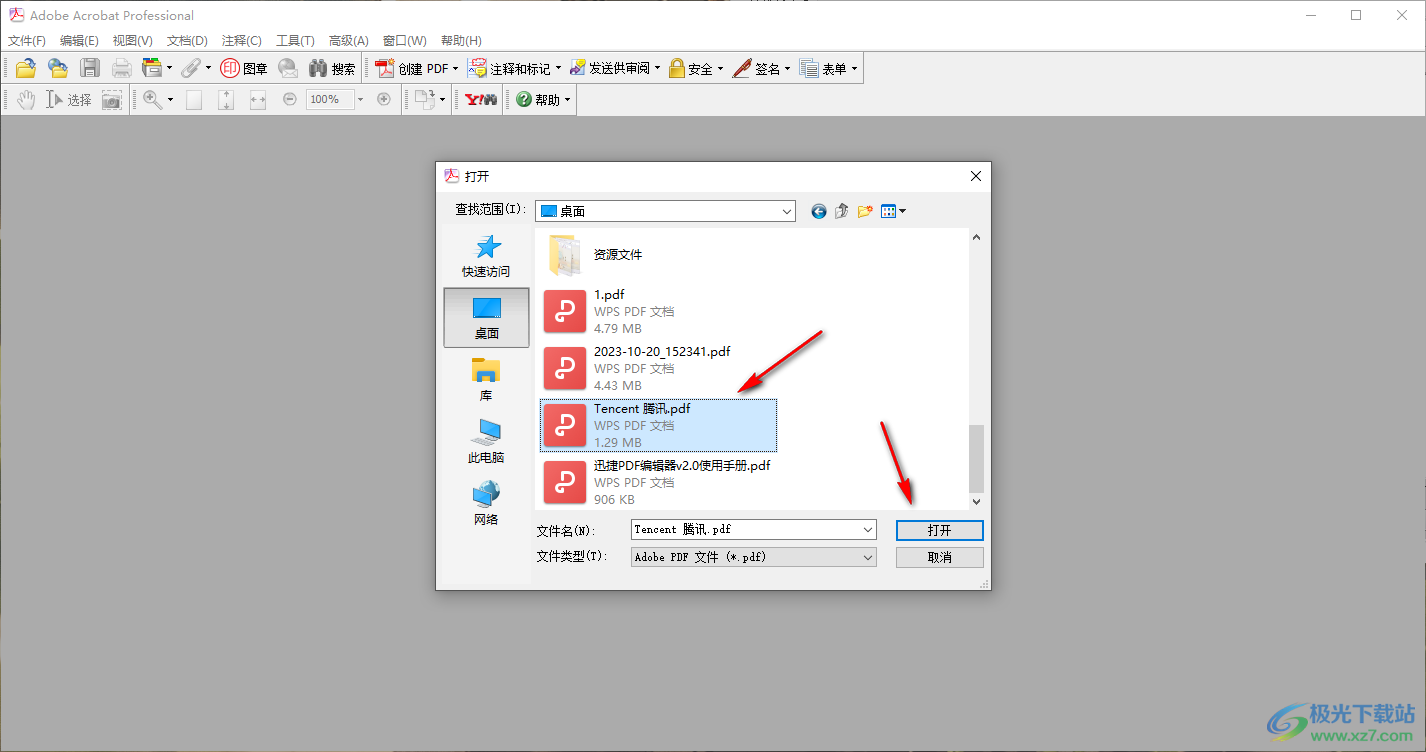Viewport: 1426px width, 752px height.
Task: Create a new folder in the dialog
Action: tap(865, 211)
